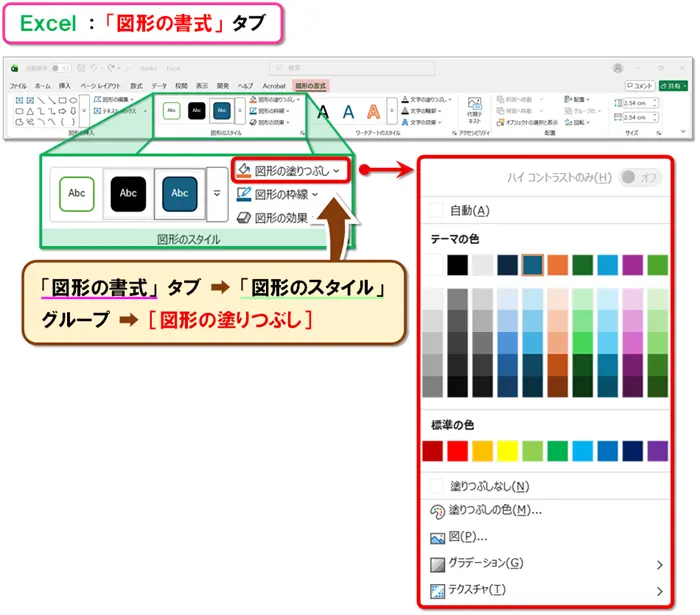
Task: Select bright red standard color swatch
Action: point(458,451)
